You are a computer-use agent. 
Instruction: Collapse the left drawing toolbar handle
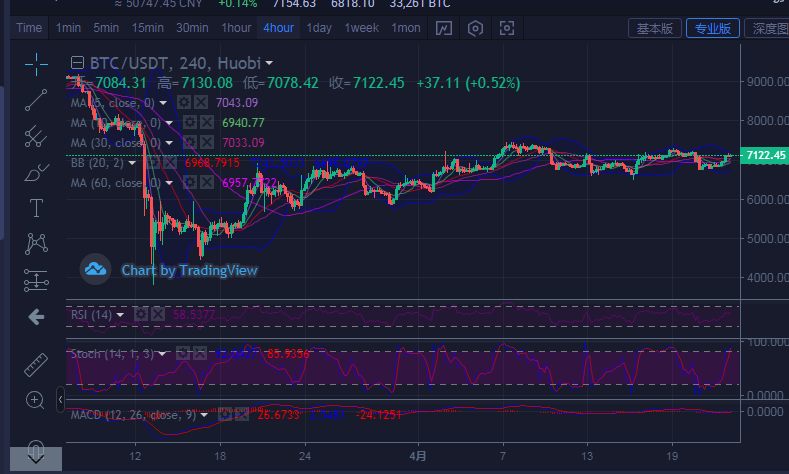pos(60,400)
